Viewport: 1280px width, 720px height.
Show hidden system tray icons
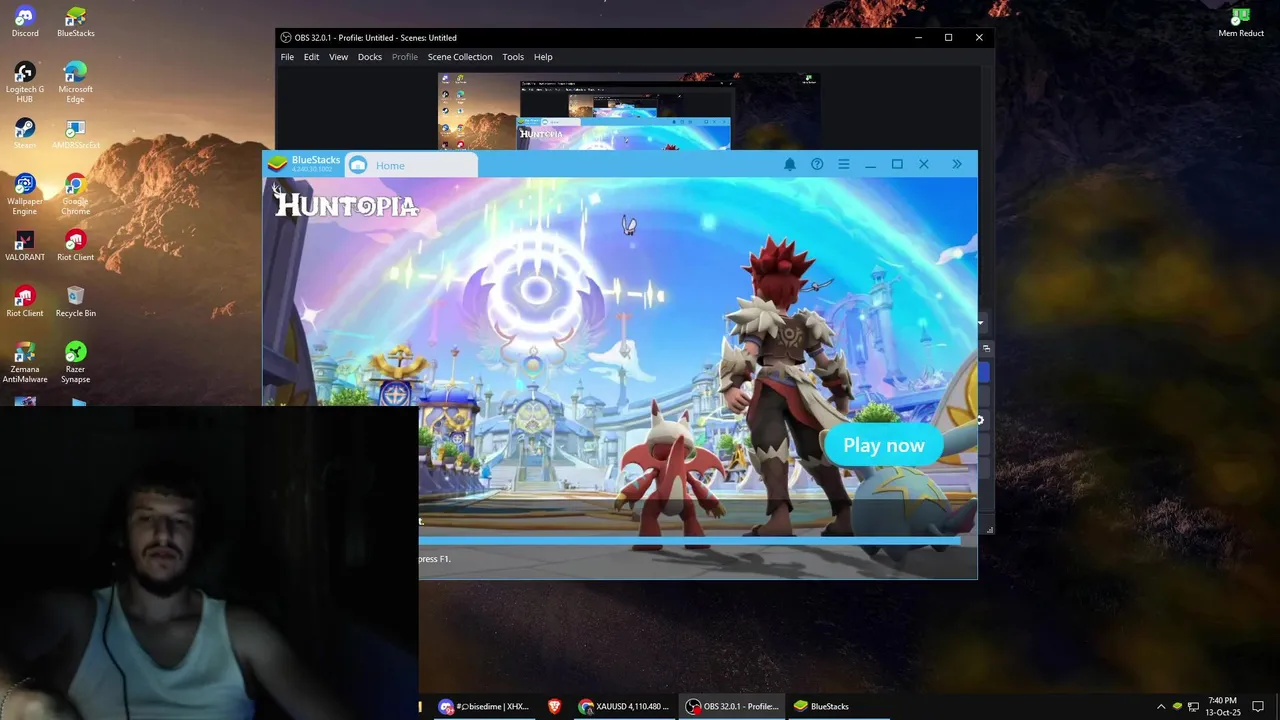click(x=1161, y=706)
